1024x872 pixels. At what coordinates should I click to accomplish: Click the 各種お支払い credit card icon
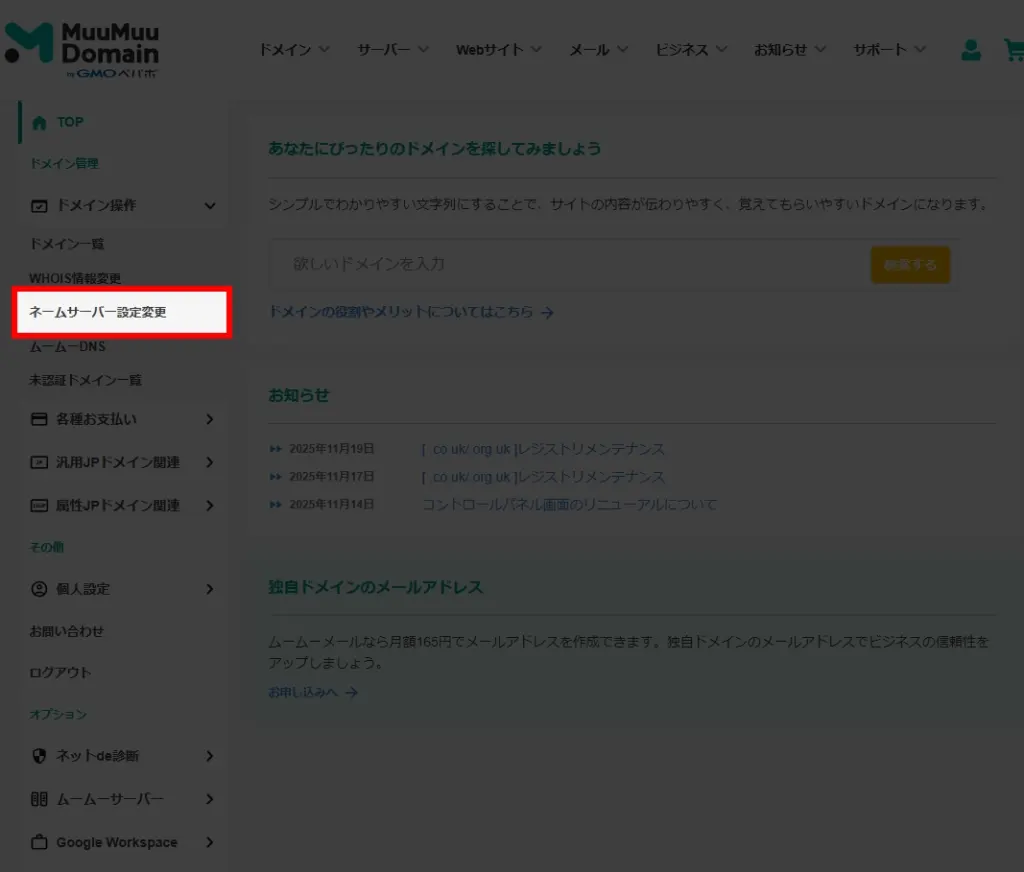39,419
